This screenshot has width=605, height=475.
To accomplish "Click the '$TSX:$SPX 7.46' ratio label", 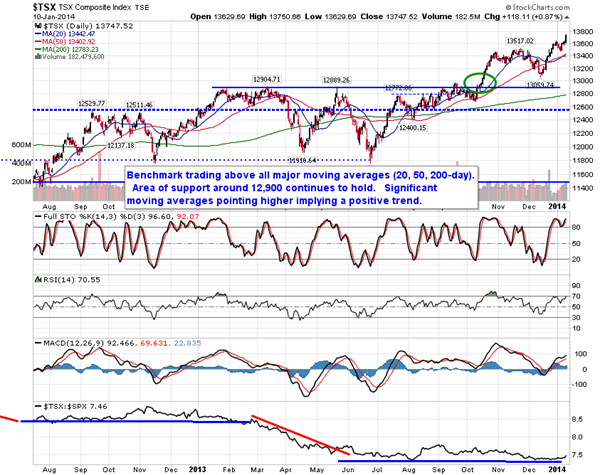I will (x=75, y=406).
